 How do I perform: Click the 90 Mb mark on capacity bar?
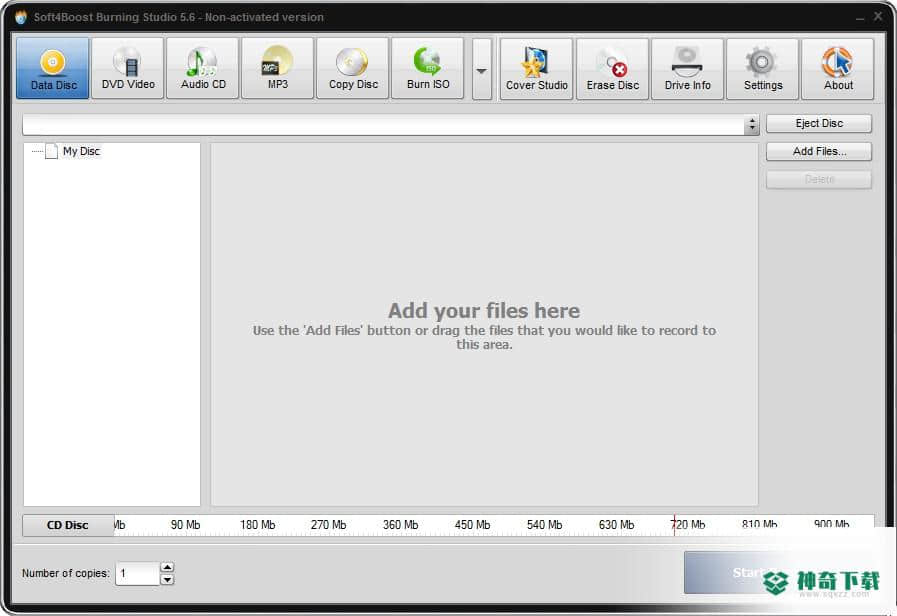[185, 524]
